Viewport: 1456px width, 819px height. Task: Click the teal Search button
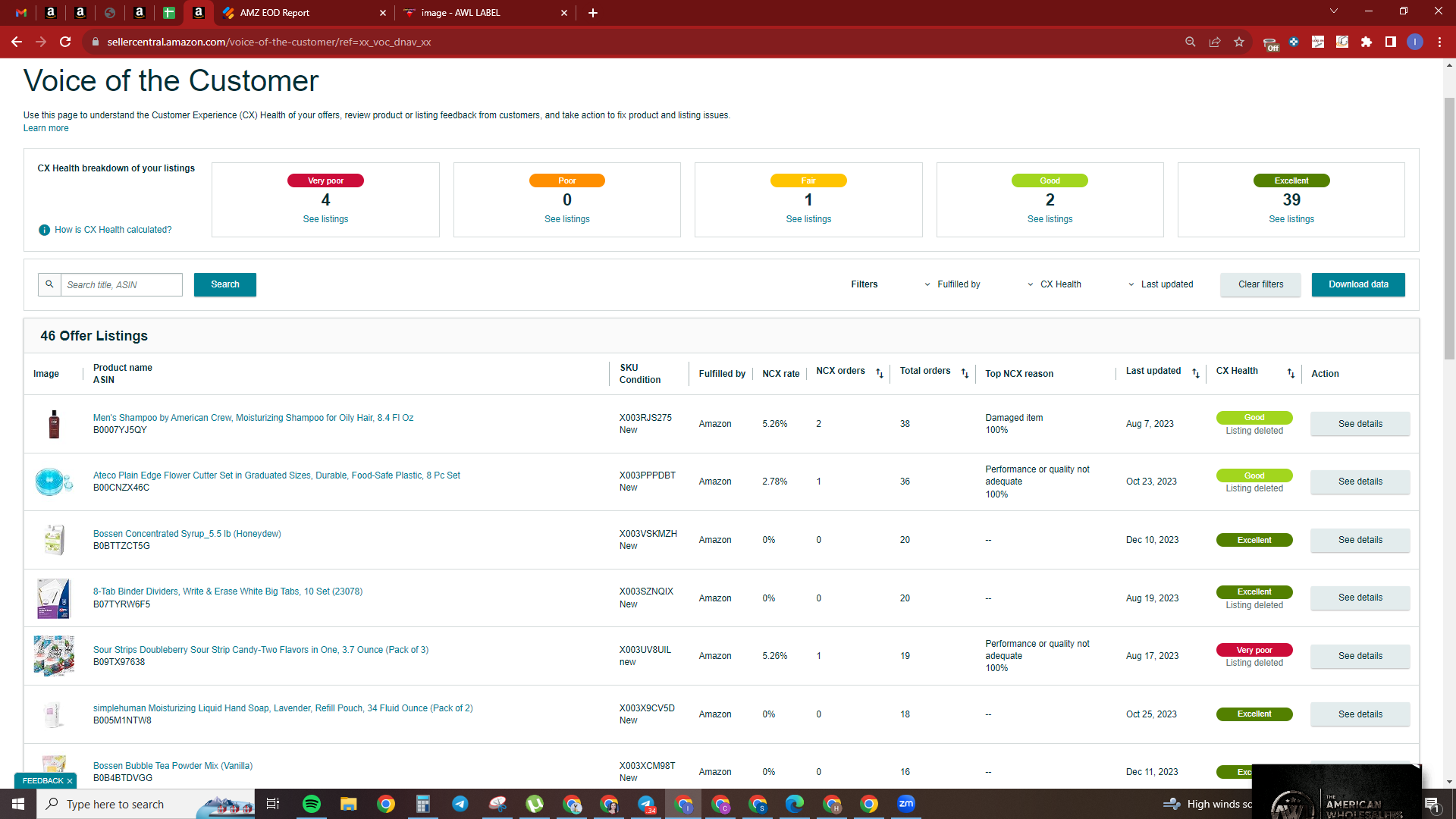point(225,284)
